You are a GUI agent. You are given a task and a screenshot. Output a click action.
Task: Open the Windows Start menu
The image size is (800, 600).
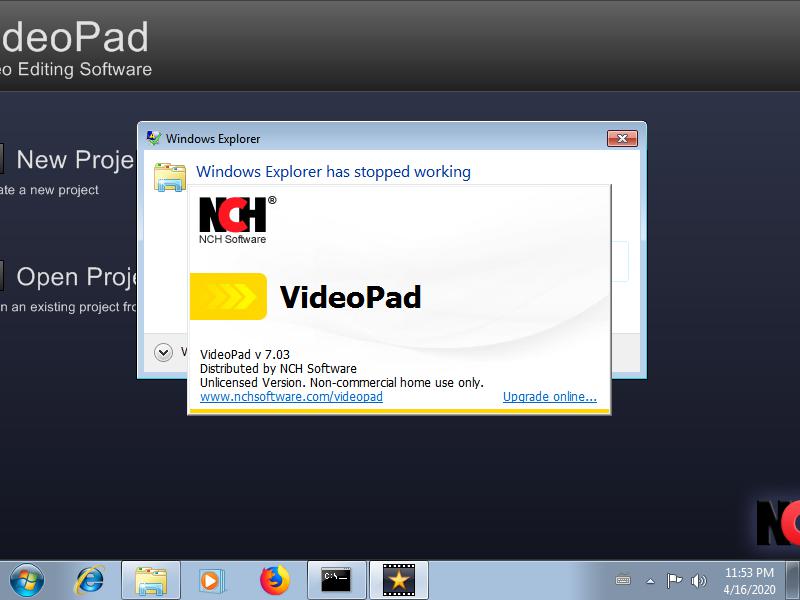[x=27, y=580]
